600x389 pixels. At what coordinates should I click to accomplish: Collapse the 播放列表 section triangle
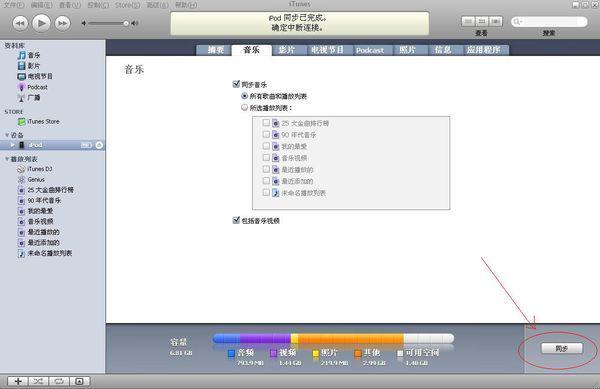coord(7,159)
